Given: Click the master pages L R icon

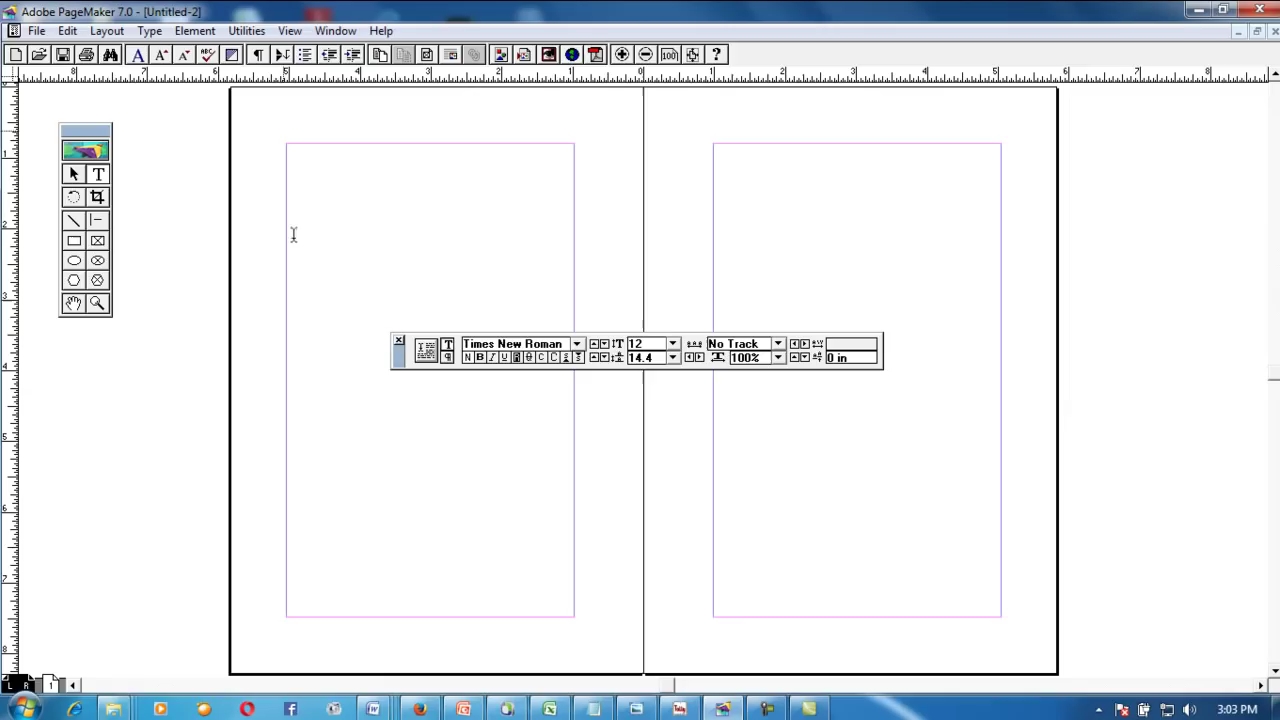Looking at the screenshot, I should (x=18, y=685).
